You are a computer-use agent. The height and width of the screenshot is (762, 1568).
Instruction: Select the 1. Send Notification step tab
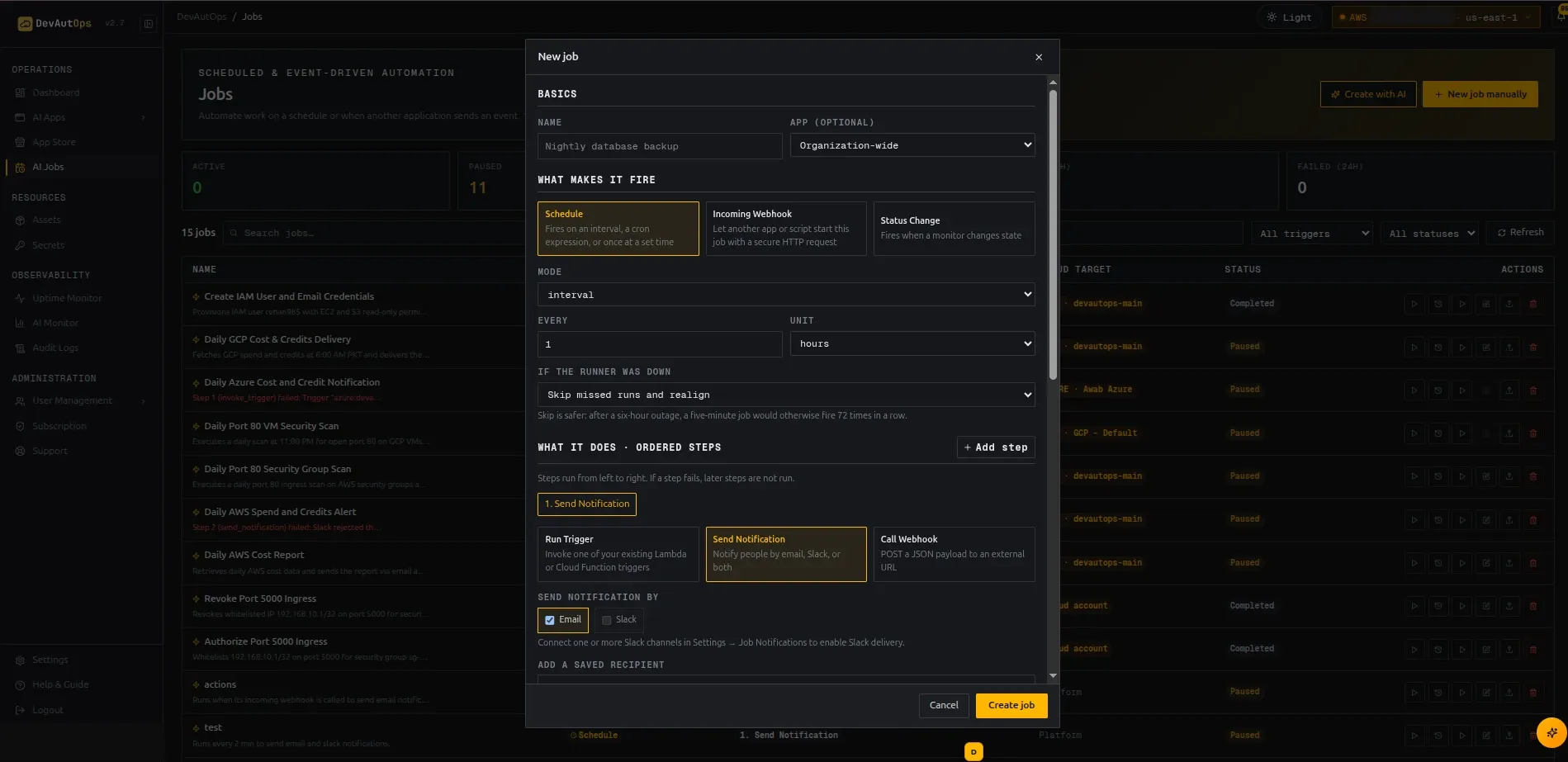pos(587,504)
